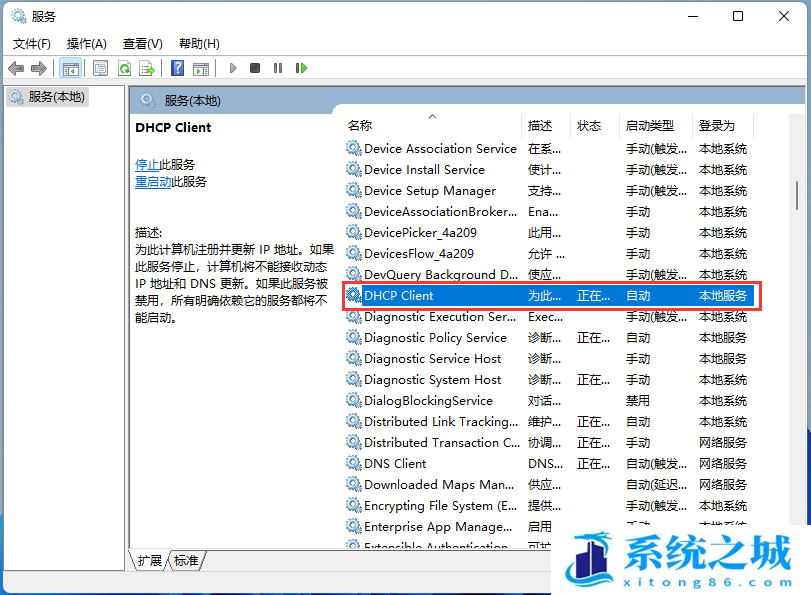Click the services window title bar icon
Screen dimensions: 811x595
[x=19, y=16]
